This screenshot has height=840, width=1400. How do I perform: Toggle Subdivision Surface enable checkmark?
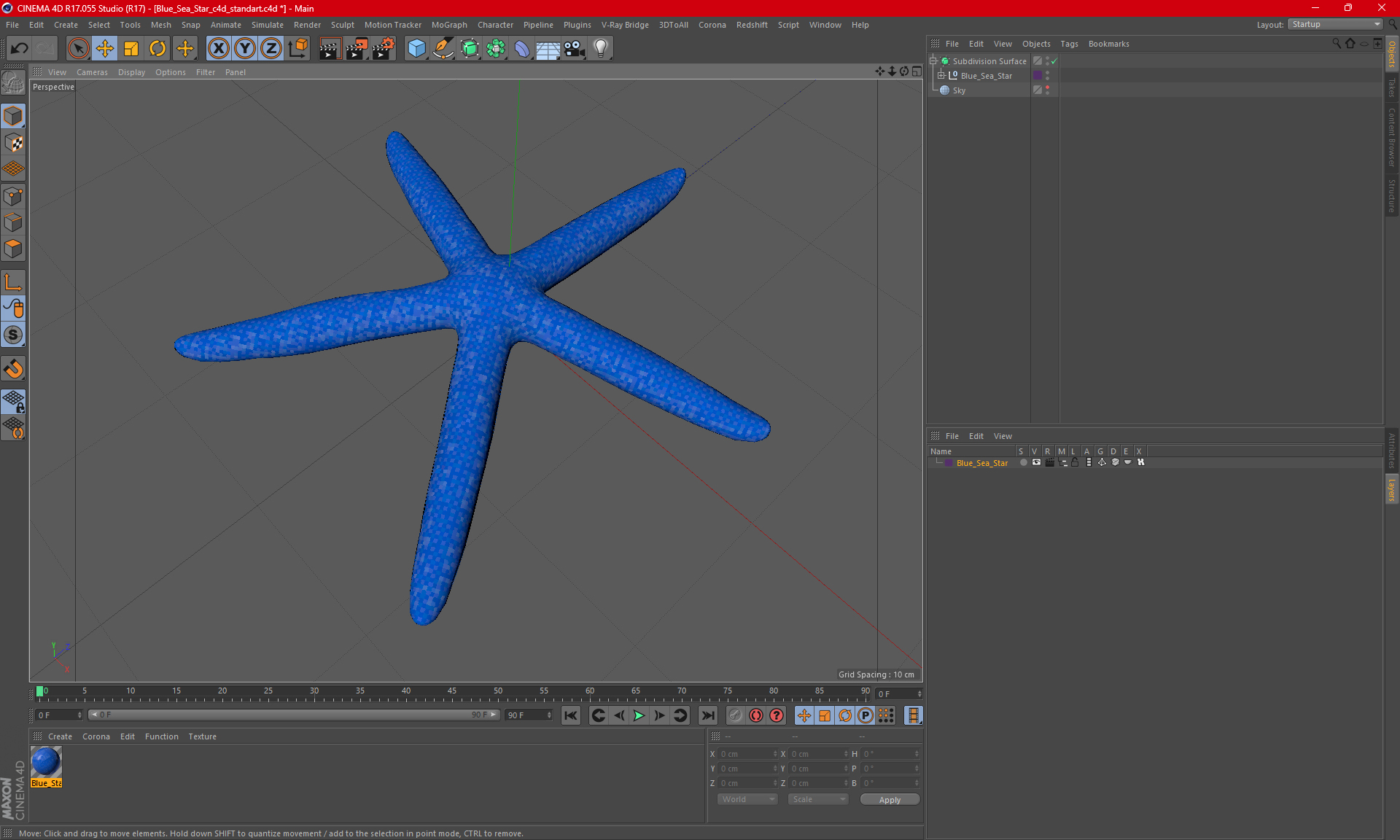(x=1054, y=61)
